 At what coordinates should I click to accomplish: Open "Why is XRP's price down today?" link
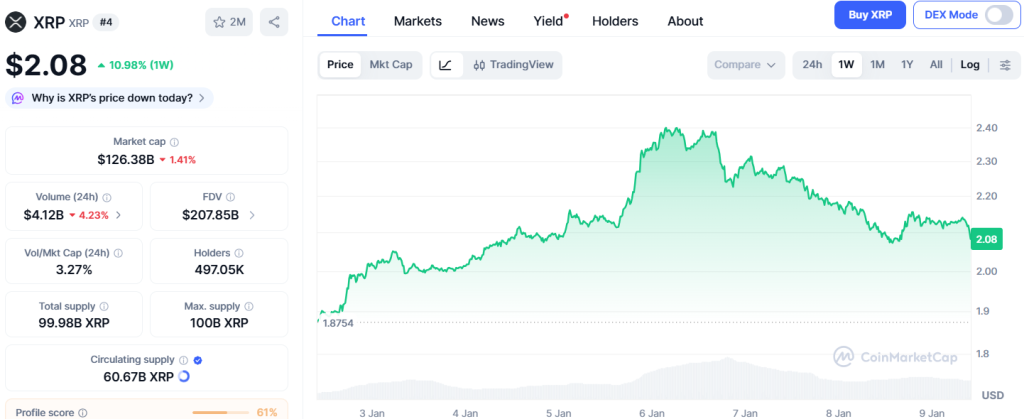coord(110,98)
